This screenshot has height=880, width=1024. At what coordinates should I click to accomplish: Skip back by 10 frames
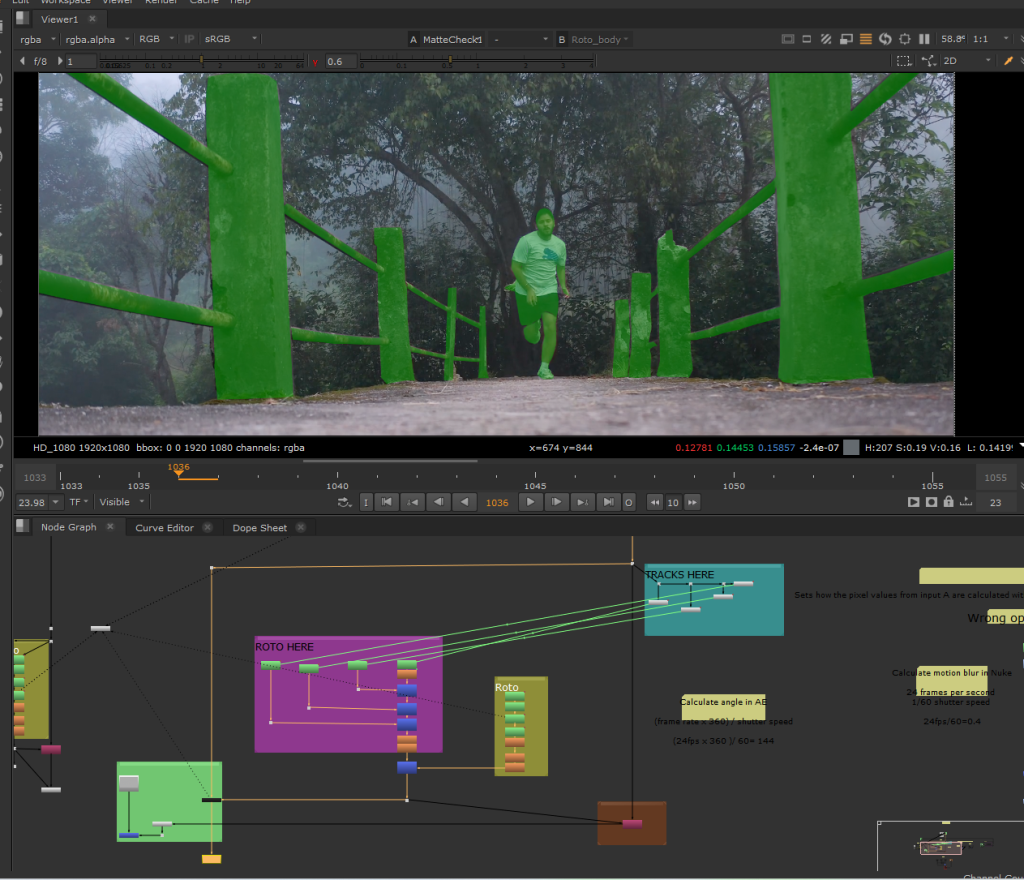[x=654, y=502]
